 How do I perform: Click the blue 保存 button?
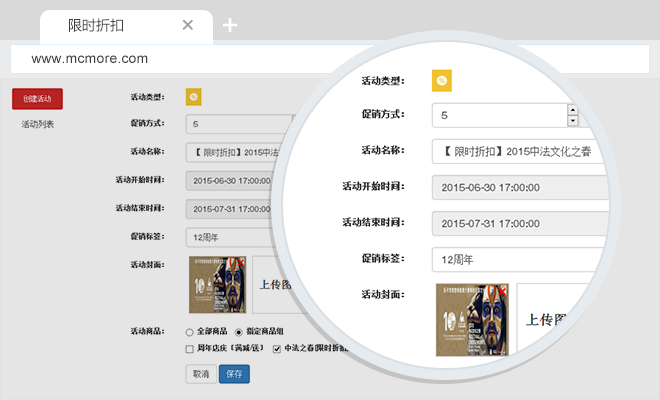(234, 374)
